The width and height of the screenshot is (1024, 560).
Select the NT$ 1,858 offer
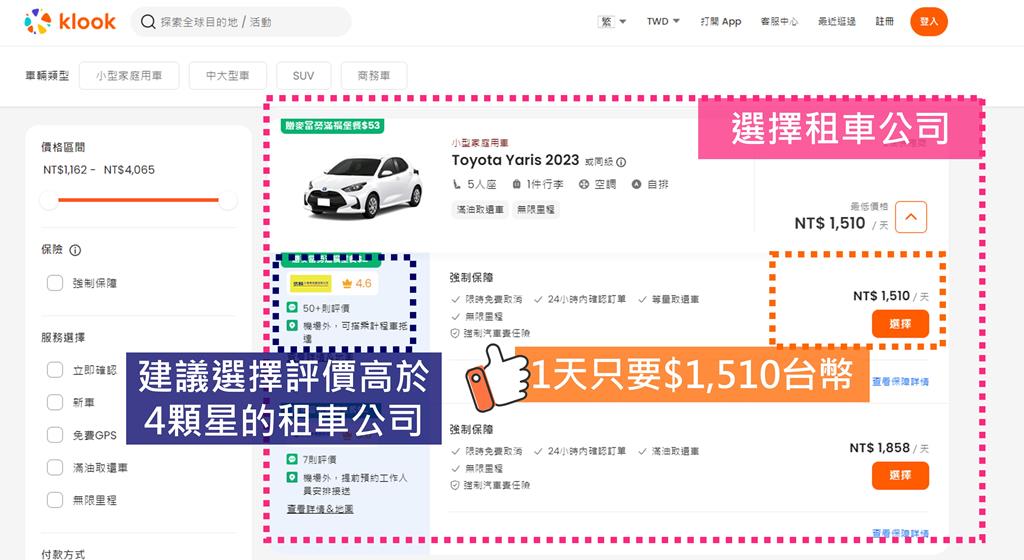pyautogui.click(x=900, y=476)
